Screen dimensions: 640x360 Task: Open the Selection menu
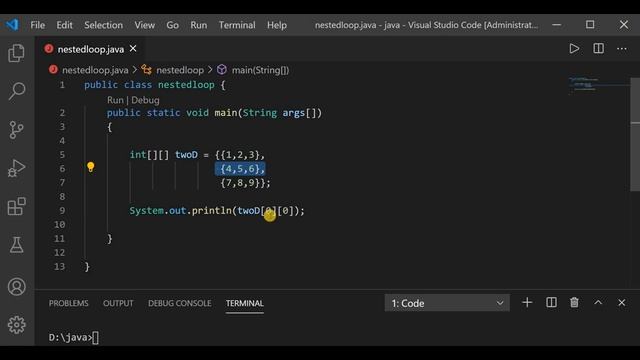(103, 25)
